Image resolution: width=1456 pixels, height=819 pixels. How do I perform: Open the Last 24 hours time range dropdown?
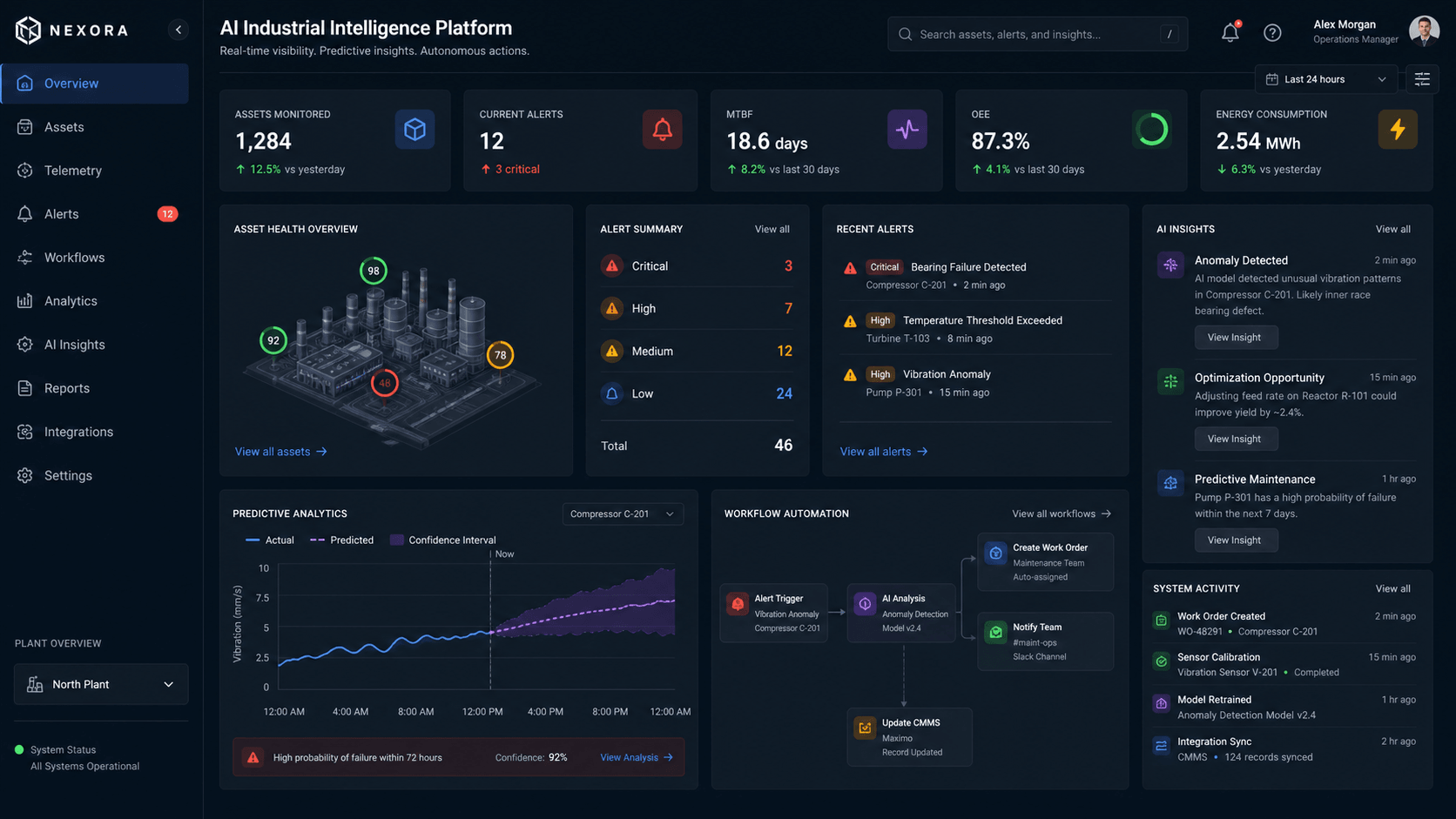coord(1325,79)
